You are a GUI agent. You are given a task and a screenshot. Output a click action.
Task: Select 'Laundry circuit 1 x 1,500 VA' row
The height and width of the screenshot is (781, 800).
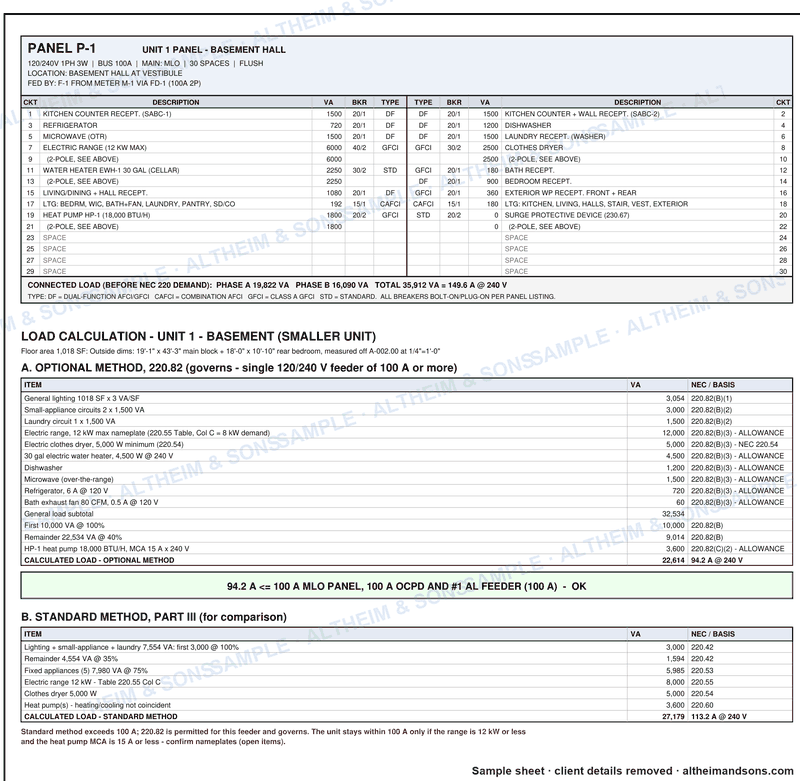(x=407, y=421)
